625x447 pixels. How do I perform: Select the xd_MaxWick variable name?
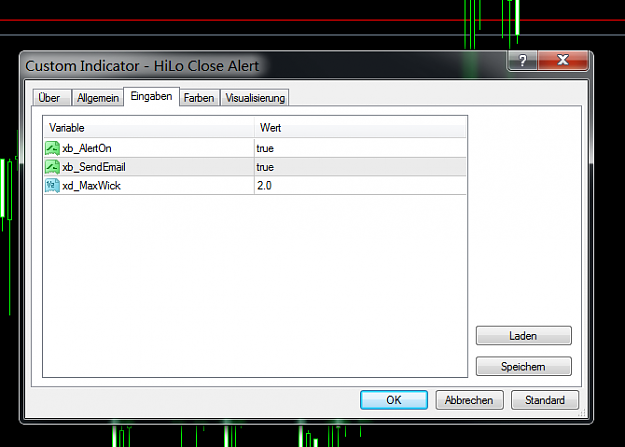pyautogui.click(x=91, y=186)
